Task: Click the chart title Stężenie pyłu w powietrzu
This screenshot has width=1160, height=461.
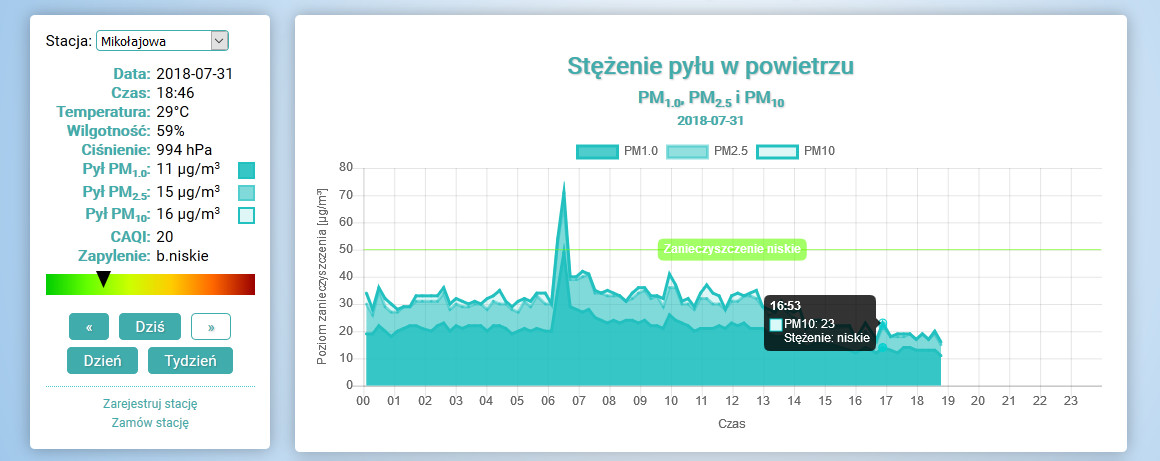Action: point(711,66)
